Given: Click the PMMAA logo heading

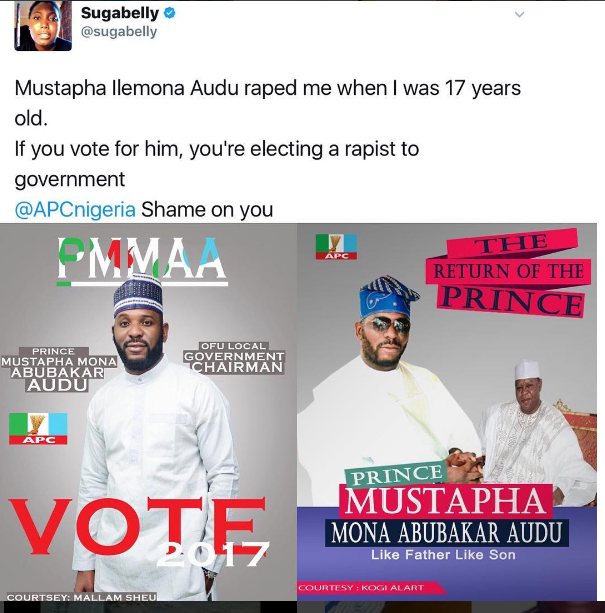Looking at the screenshot, I should pos(142,260).
